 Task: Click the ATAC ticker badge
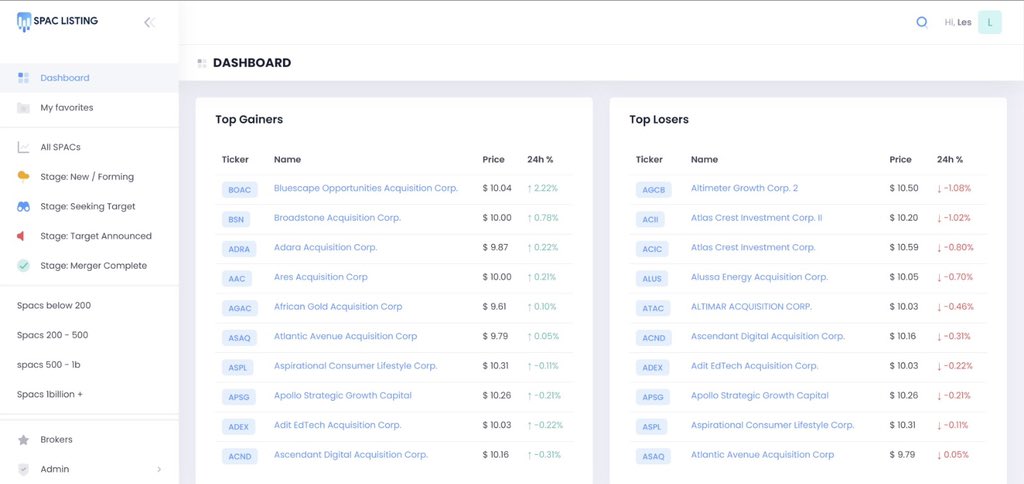click(652, 308)
